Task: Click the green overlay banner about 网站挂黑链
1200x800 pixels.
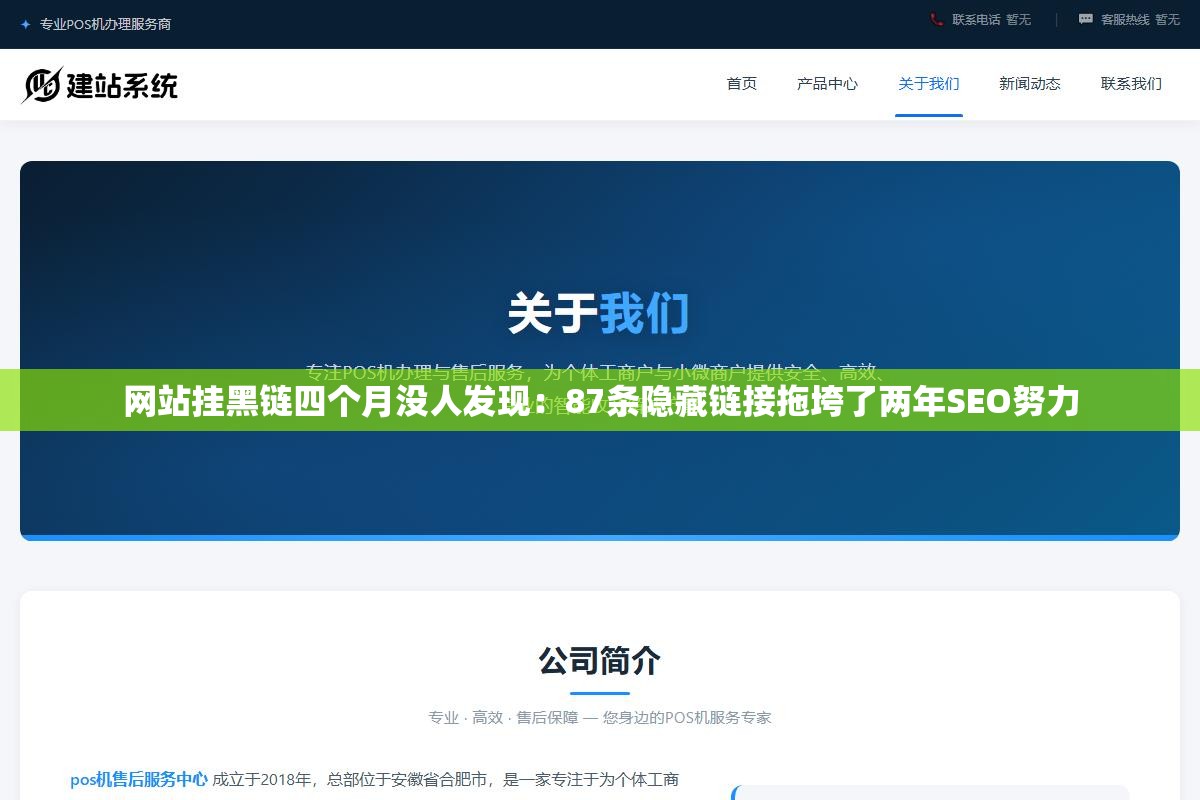Action: pos(600,400)
